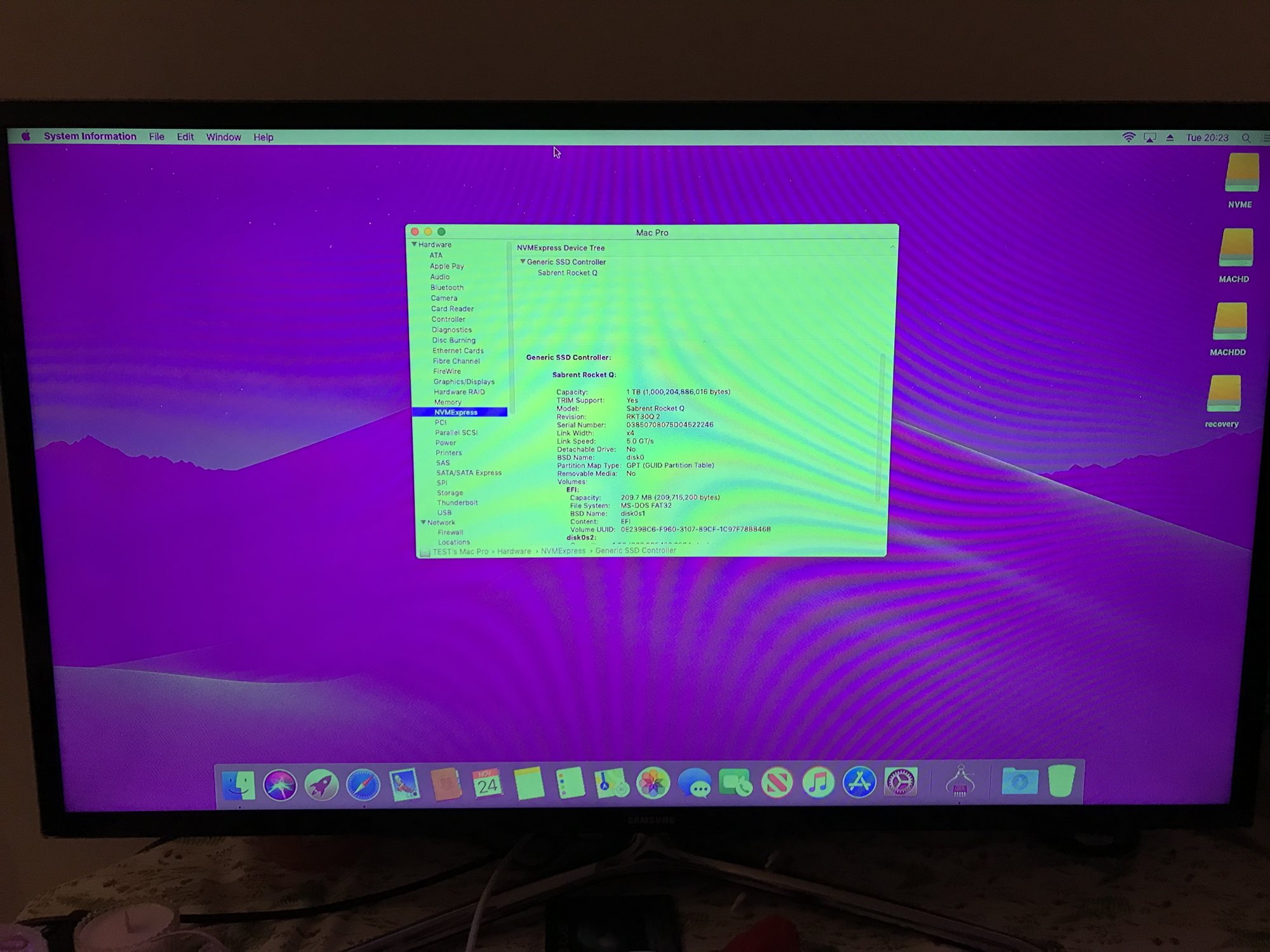Collapse Generic SSD Controller tree node
The height and width of the screenshot is (952, 1270).
click(x=523, y=261)
